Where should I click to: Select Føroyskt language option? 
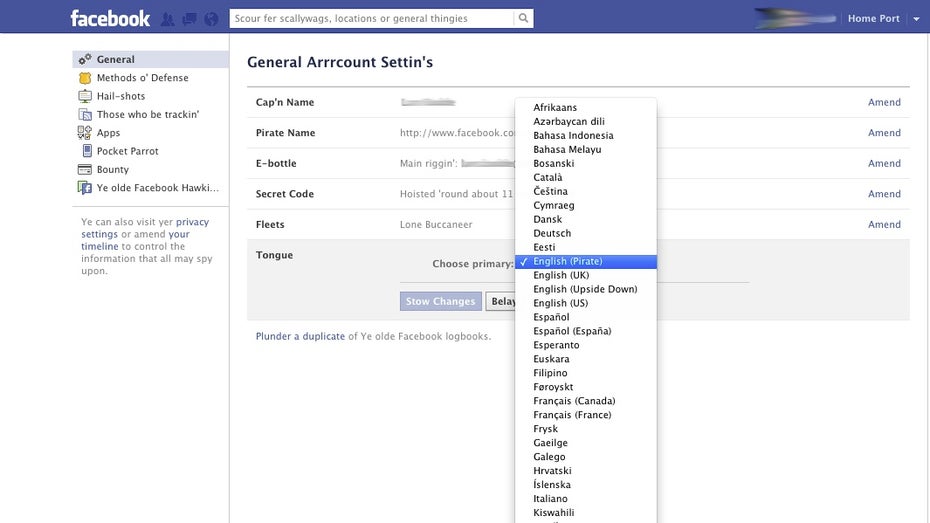[586, 387]
